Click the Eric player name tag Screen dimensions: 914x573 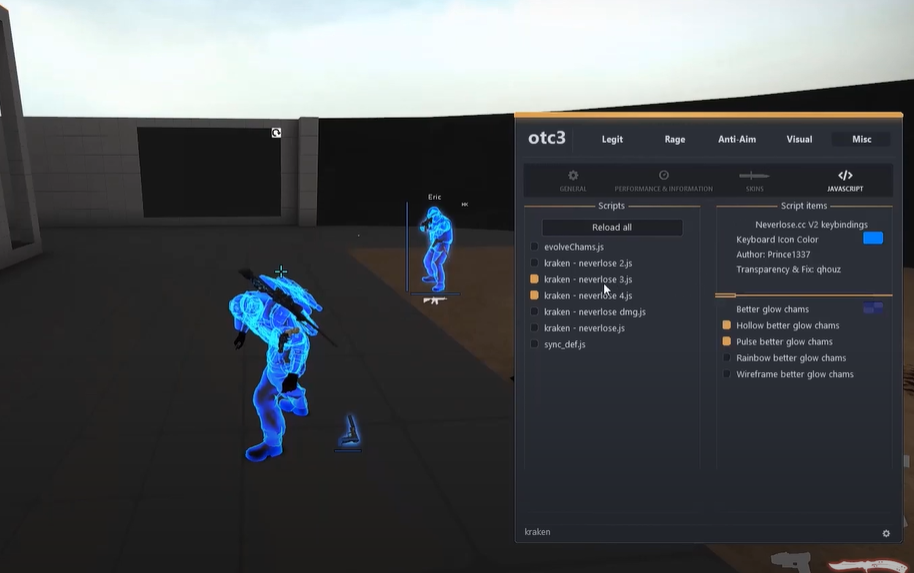(435, 197)
